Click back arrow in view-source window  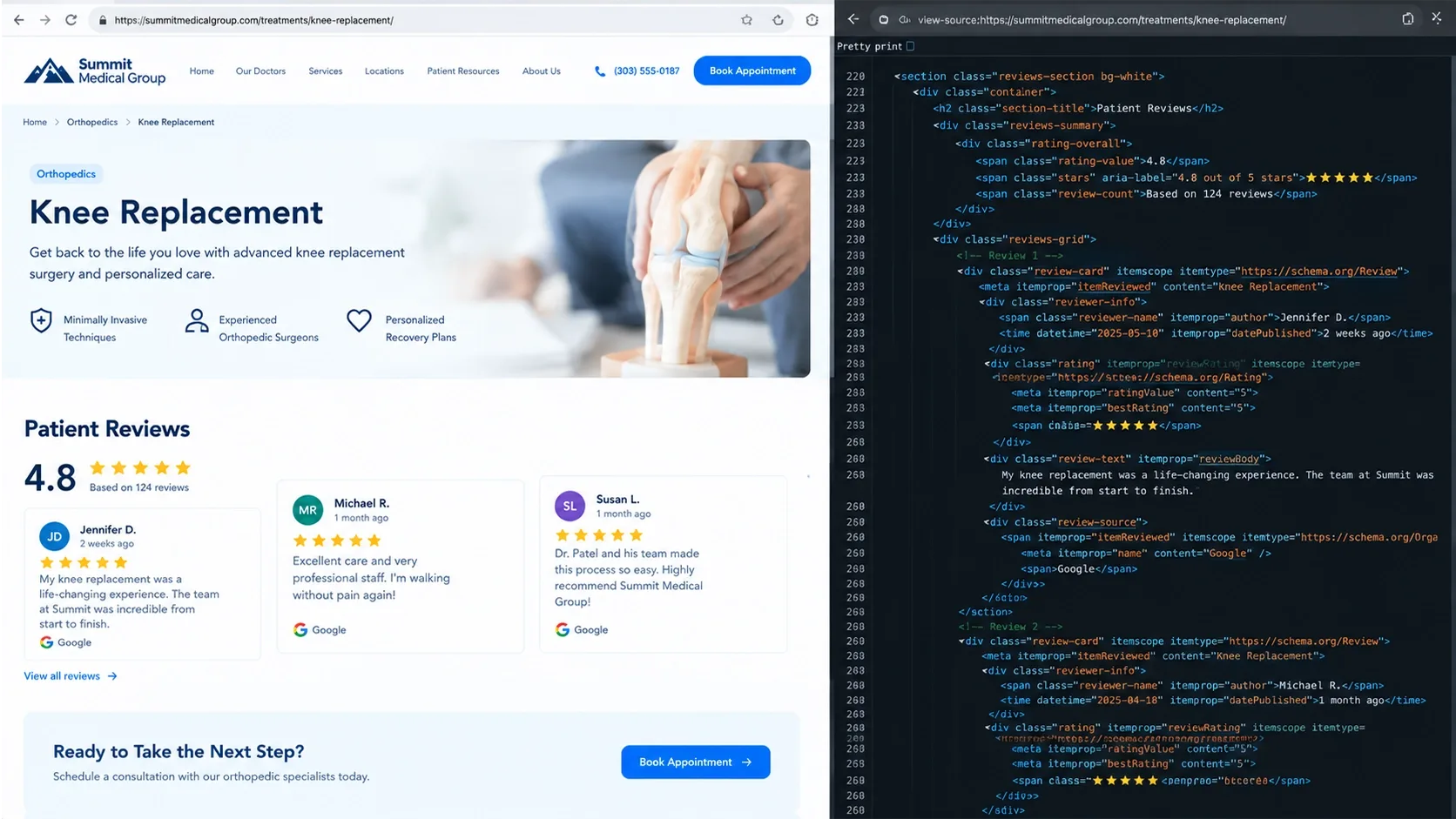pos(853,19)
